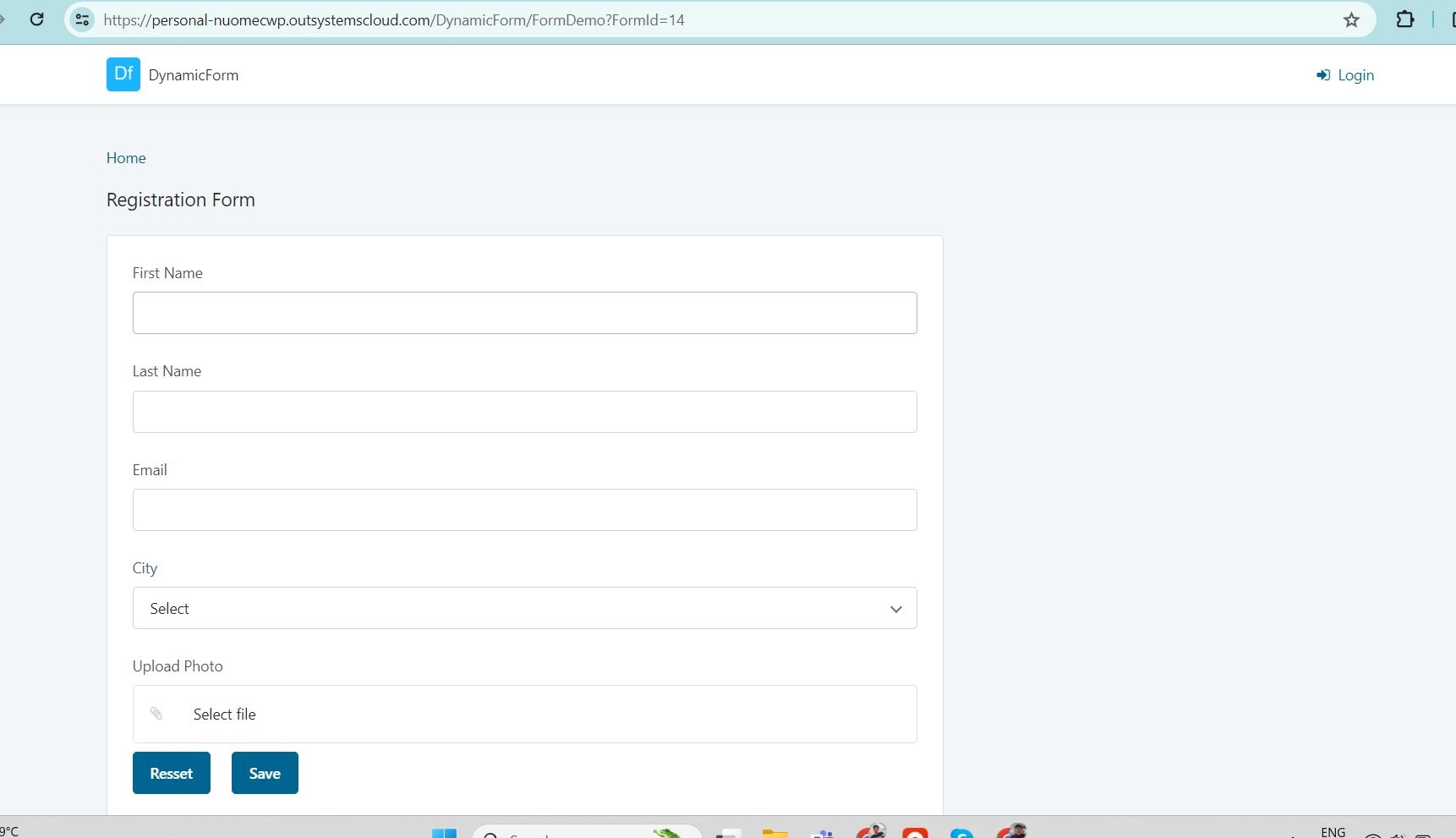Viewport: 1456px width, 838px height.
Task: Open the Windows Start button on taskbar
Action: [444, 833]
